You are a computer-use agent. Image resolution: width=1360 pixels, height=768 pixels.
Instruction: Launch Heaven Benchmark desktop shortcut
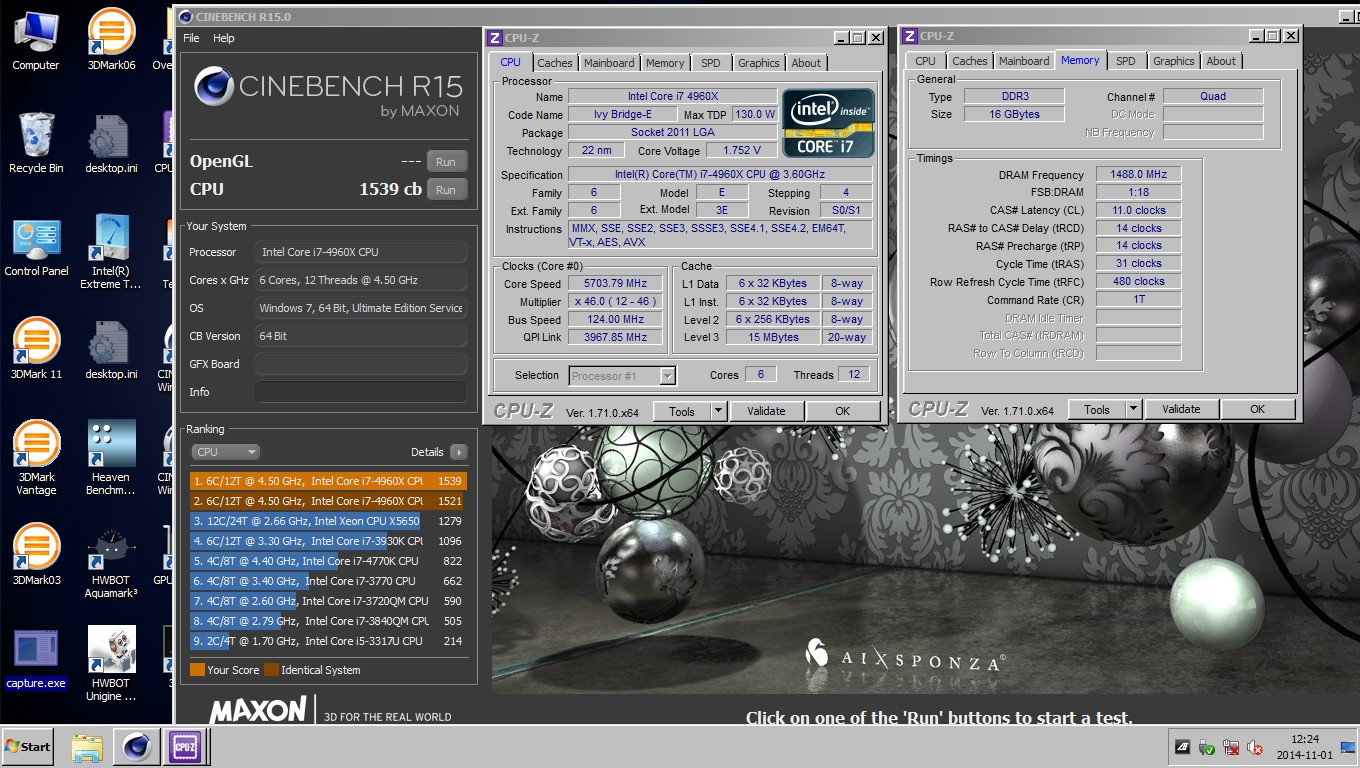click(x=111, y=458)
